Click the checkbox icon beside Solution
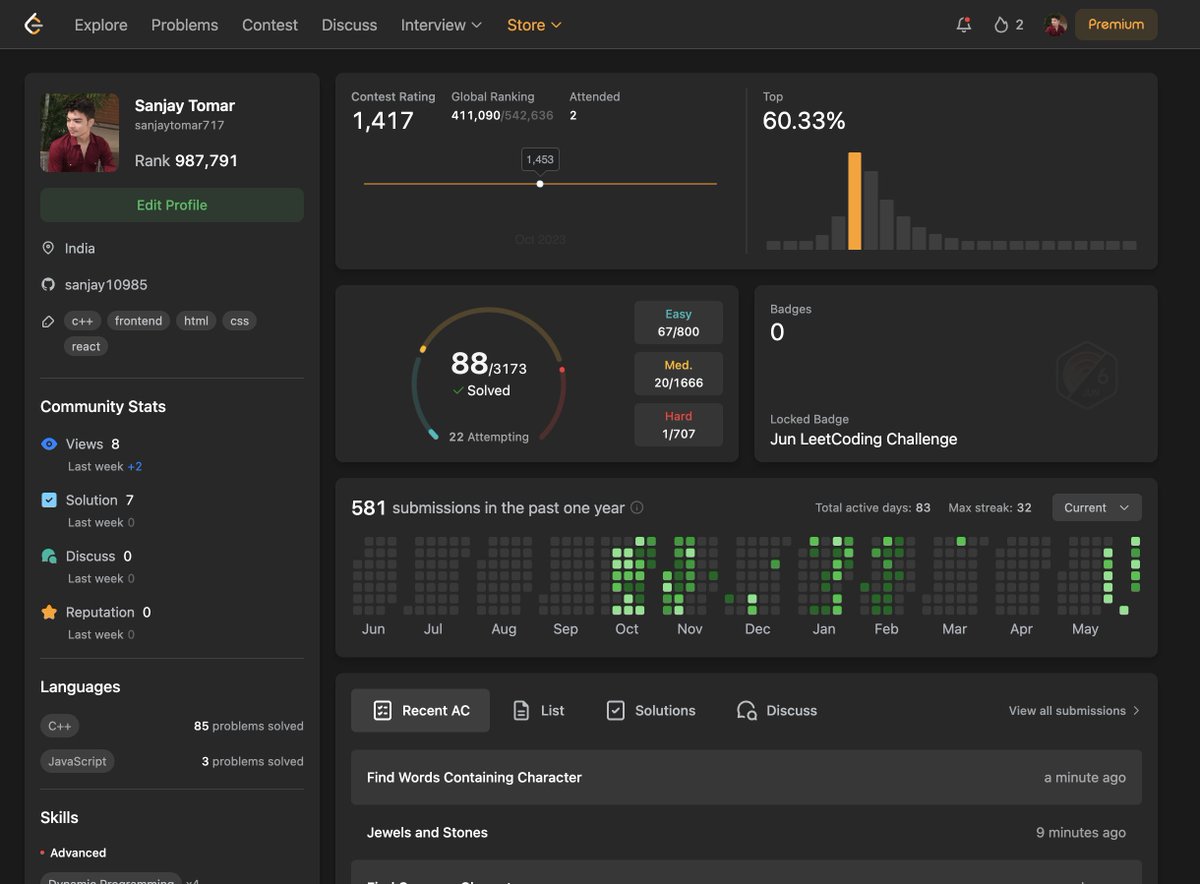Screen dimensions: 1200x884 tap(49, 500)
